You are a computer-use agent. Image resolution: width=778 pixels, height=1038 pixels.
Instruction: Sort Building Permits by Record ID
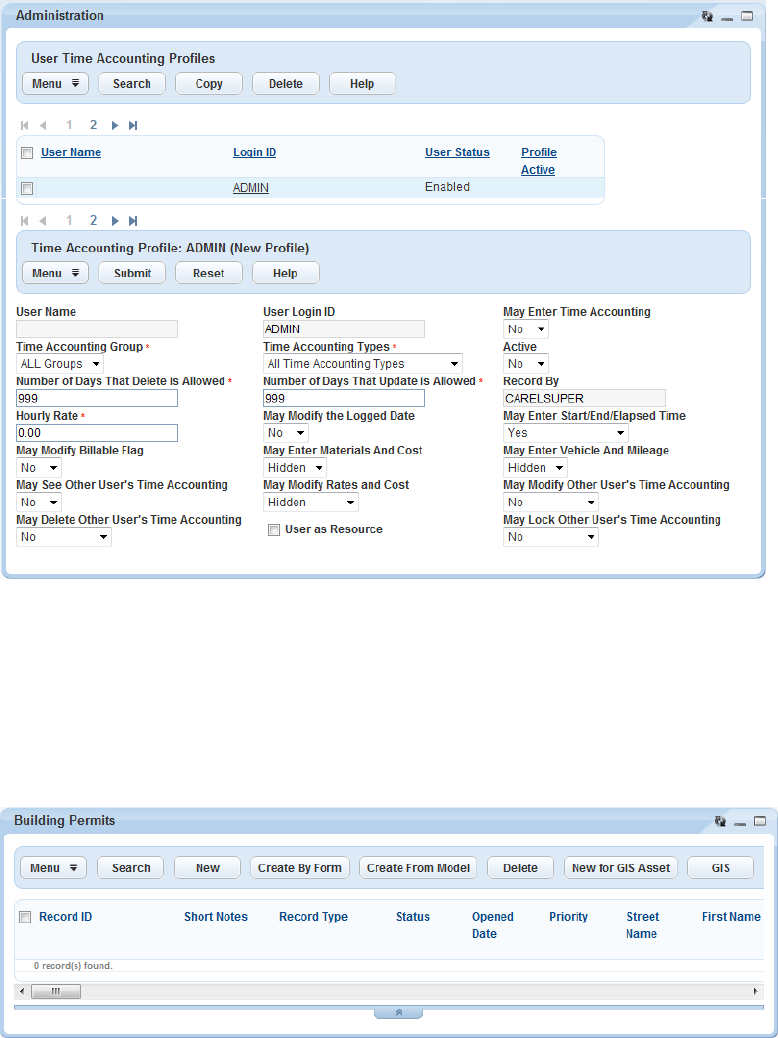click(66, 917)
